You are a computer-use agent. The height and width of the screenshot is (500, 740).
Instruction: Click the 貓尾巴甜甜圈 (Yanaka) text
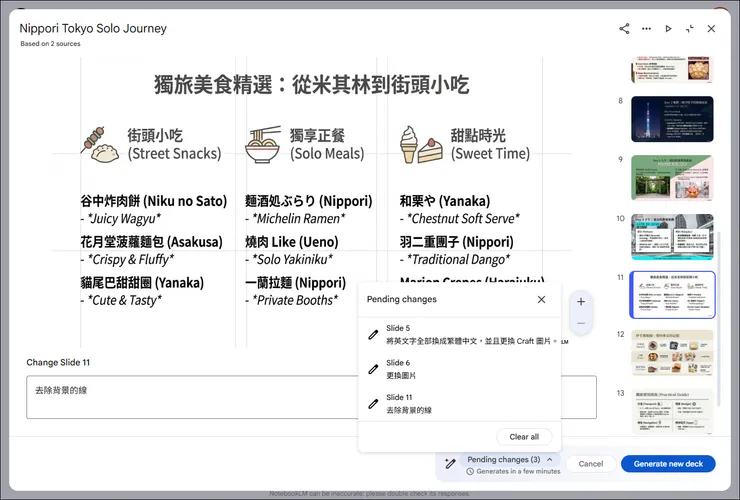pyautogui.click(x=142, y=283)
